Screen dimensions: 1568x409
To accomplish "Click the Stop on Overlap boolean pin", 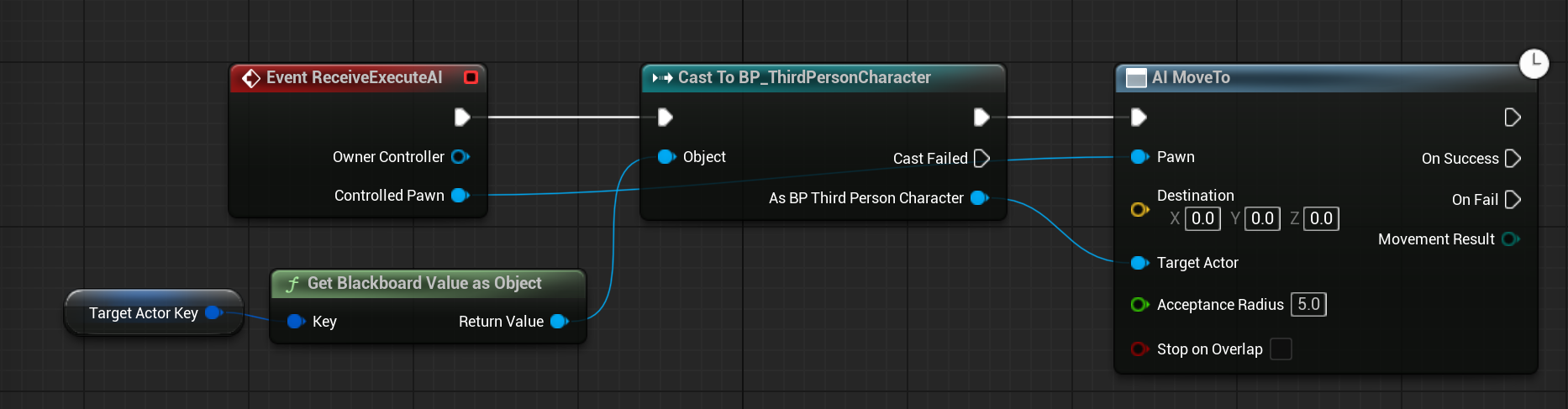I will pyautogui.click(x=1139, y=349).
